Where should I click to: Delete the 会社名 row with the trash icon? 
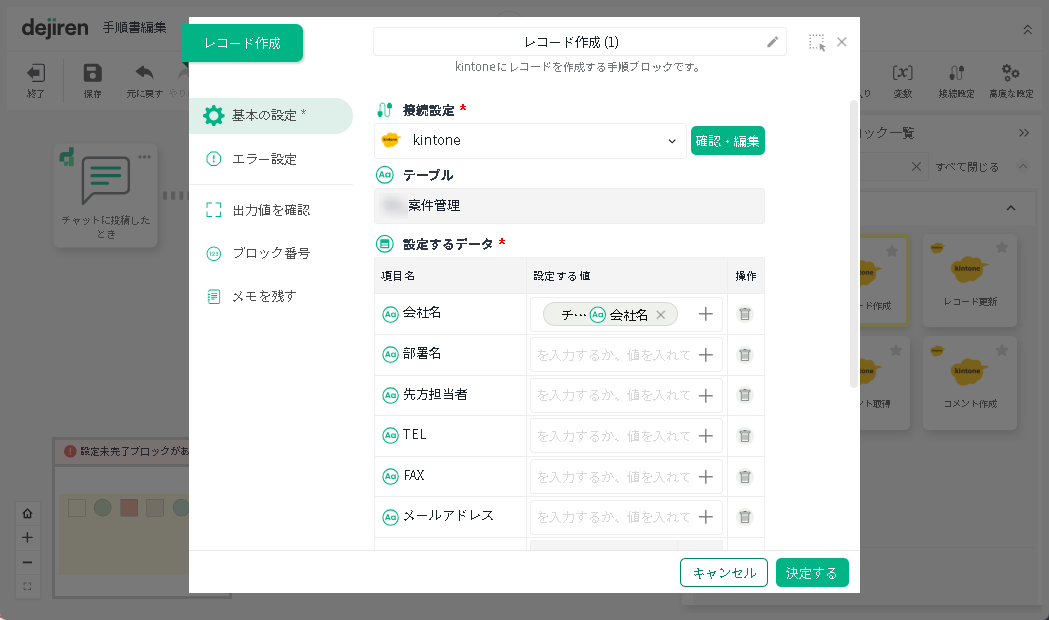[745, 314]
